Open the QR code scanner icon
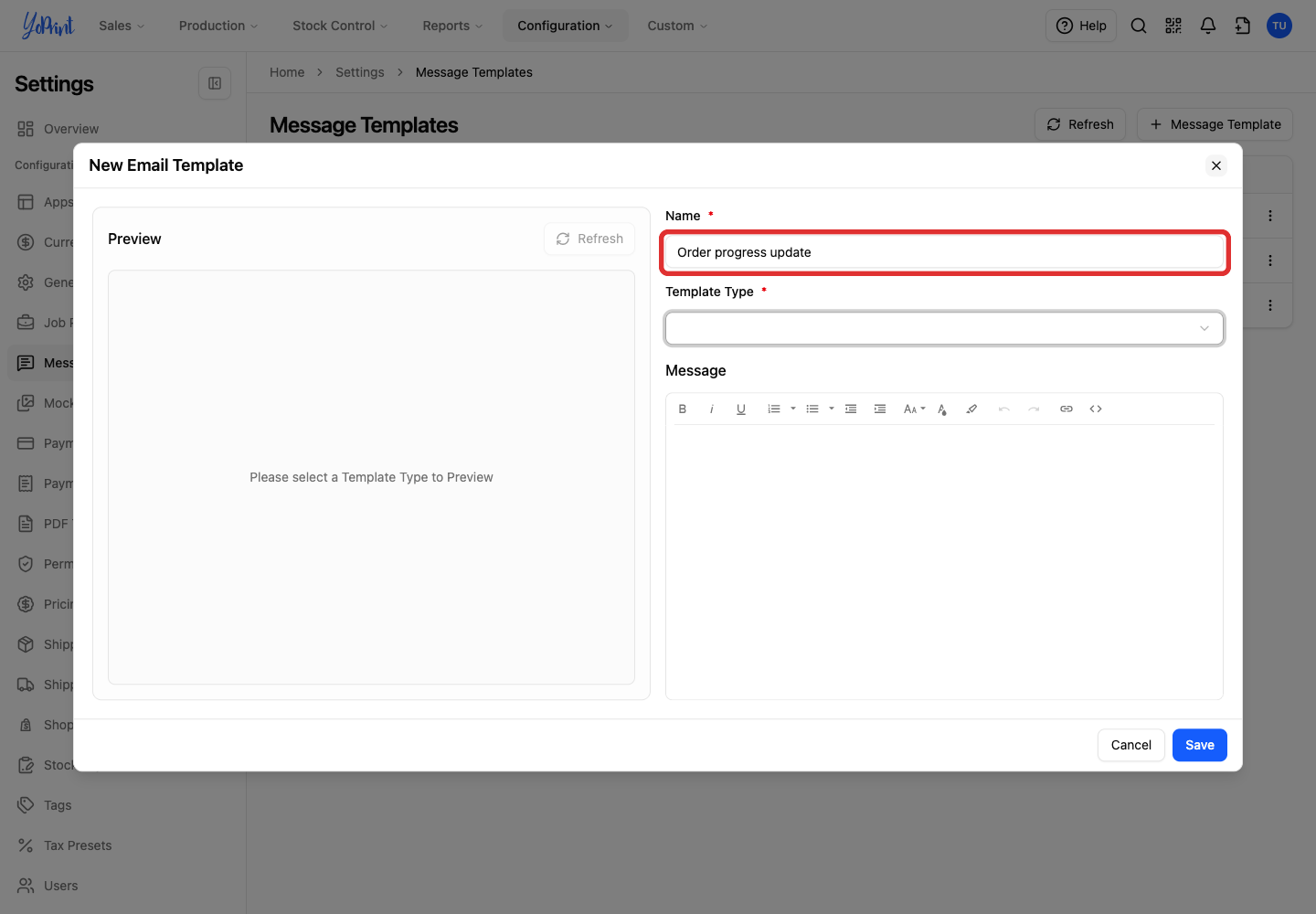Viewport: 1316px width, 914px height. 1173,26
